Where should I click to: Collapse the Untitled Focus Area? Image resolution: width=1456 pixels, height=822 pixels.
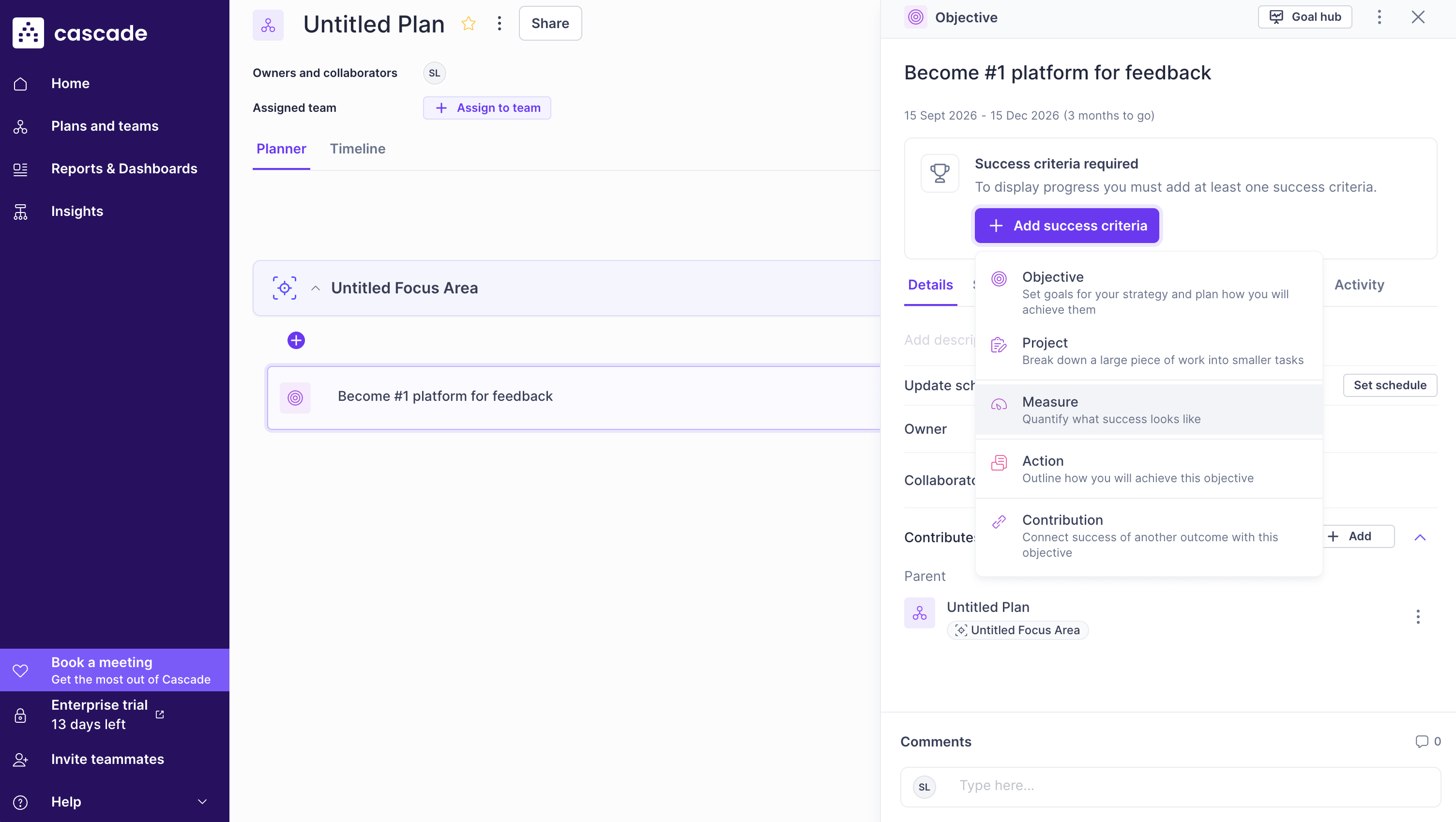tap(316, 289)
